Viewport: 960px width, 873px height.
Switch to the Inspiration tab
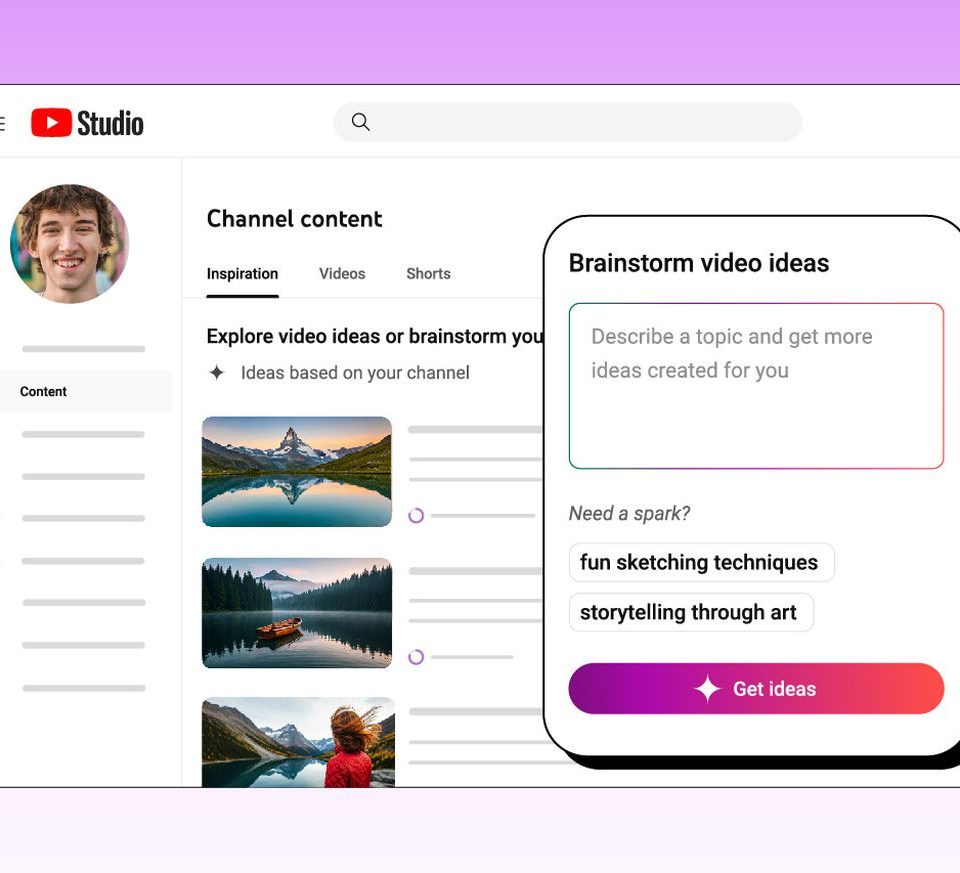pyautogui.click(x=242, y=274)
